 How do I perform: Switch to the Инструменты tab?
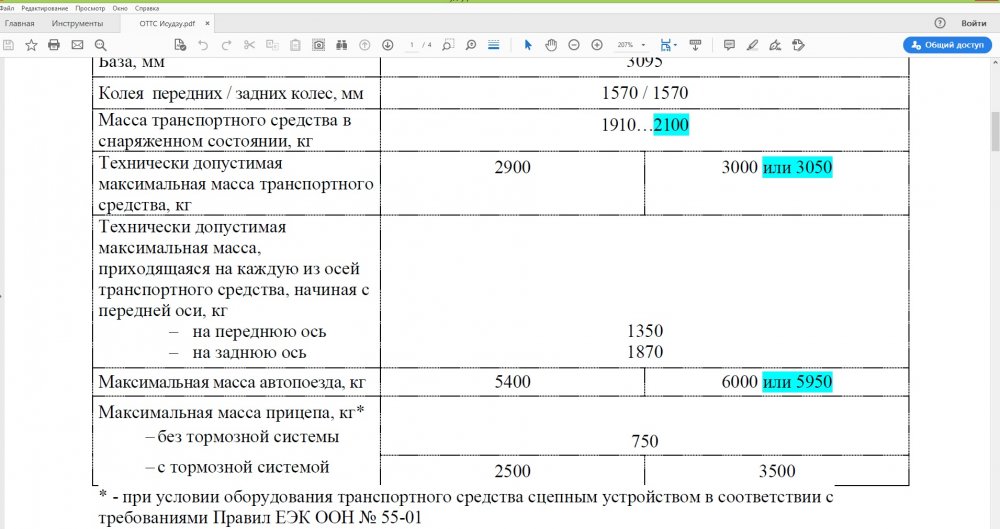(x=77, y=22)
